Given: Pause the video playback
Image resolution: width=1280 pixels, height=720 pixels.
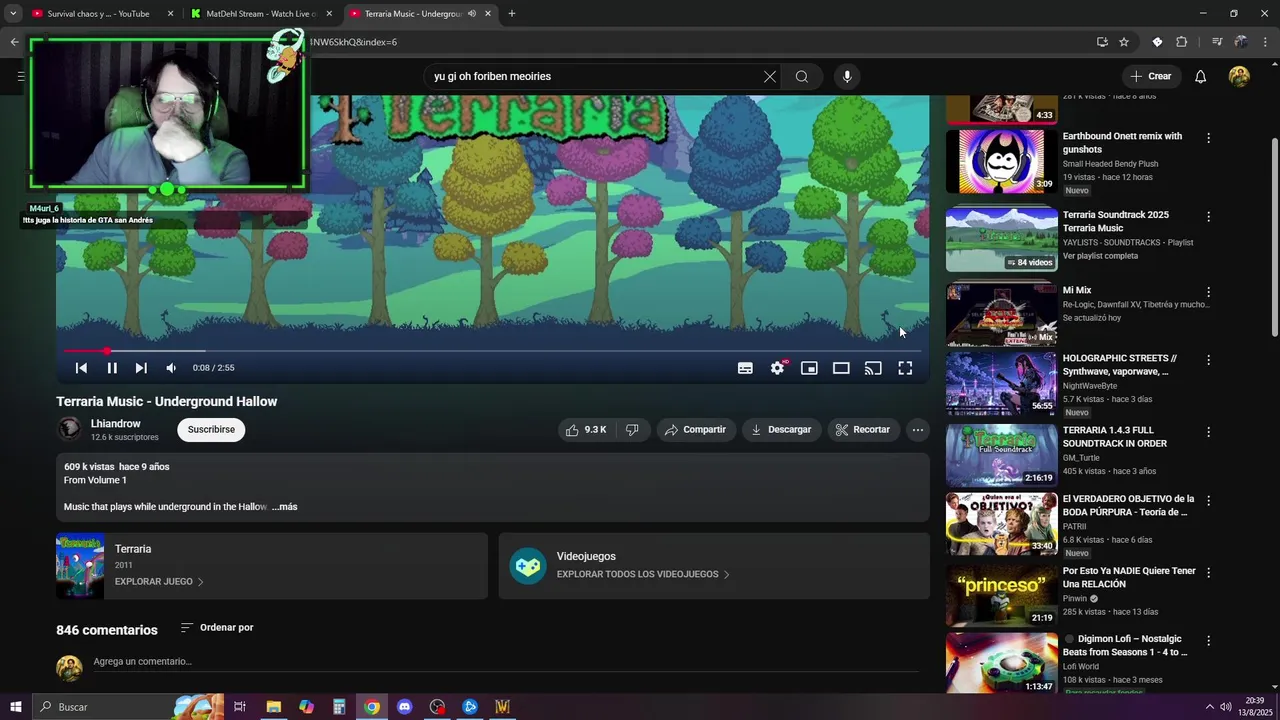Looking at the screenshot, I should click(x=112, y=368).
